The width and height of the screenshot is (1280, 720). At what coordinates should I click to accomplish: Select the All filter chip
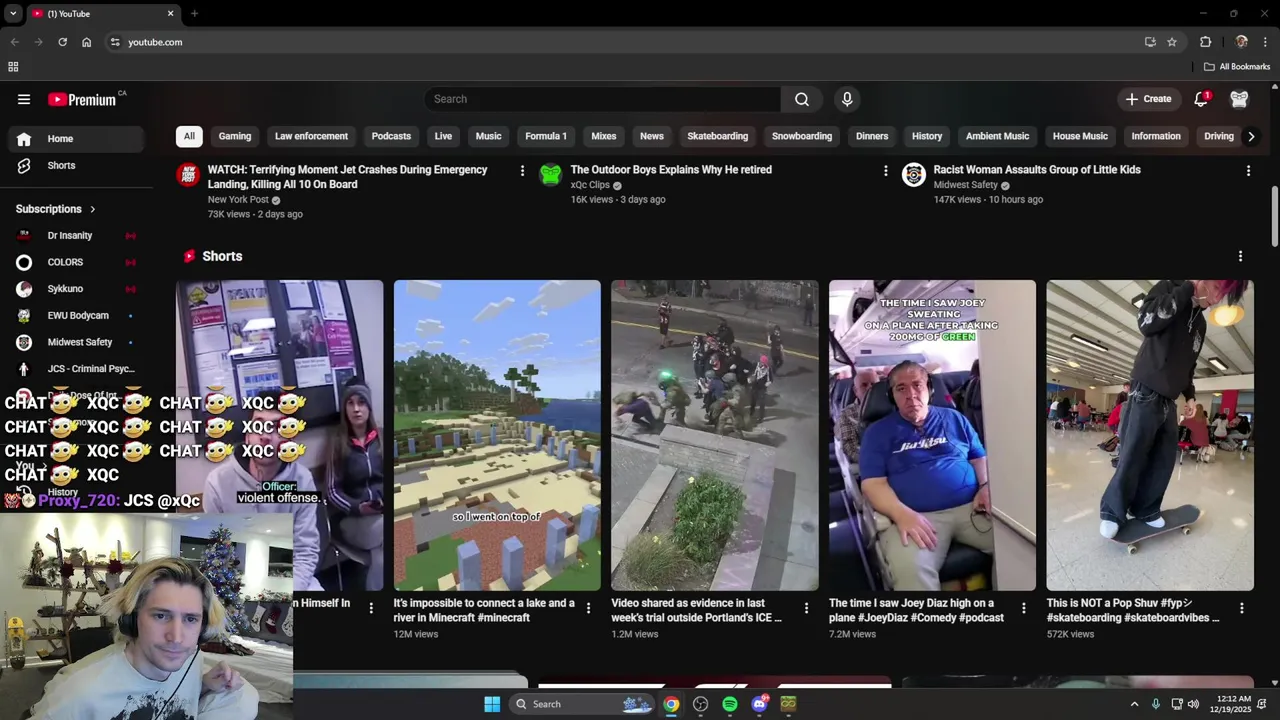189,136
